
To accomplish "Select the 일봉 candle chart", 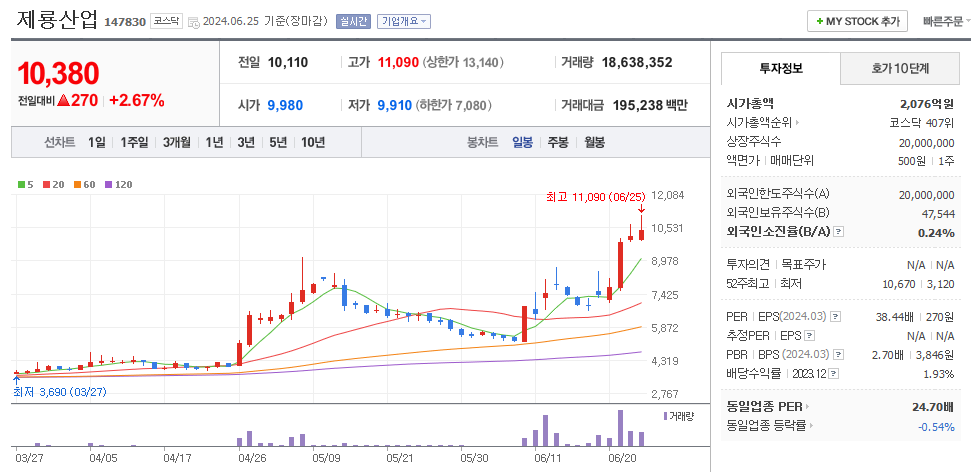I will pyautogui.click(x=522, y=142).
